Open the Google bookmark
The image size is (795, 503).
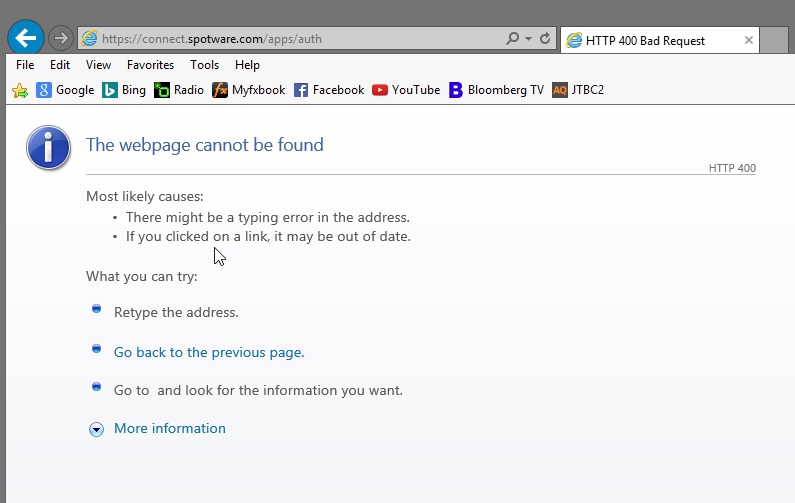point(65,90)
